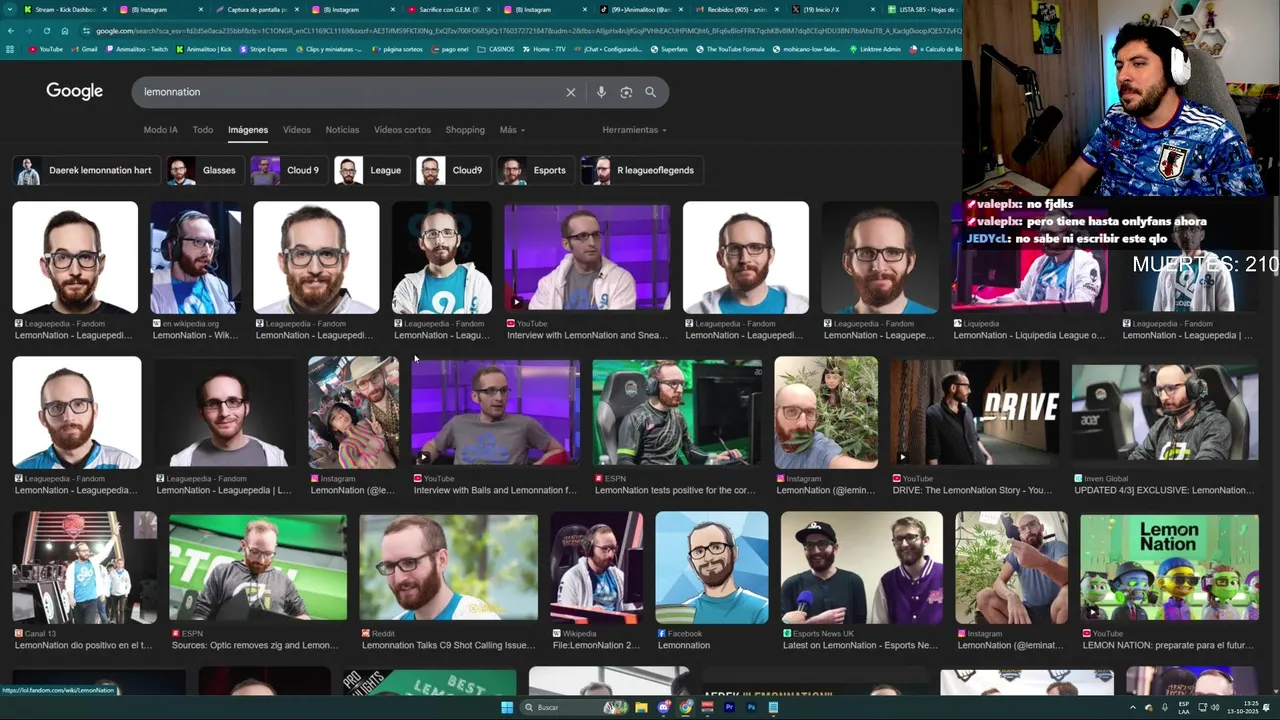Open Sources: Optic removes zig and Lemon link
Viewport: 1280px width, 720px height.
255,645
